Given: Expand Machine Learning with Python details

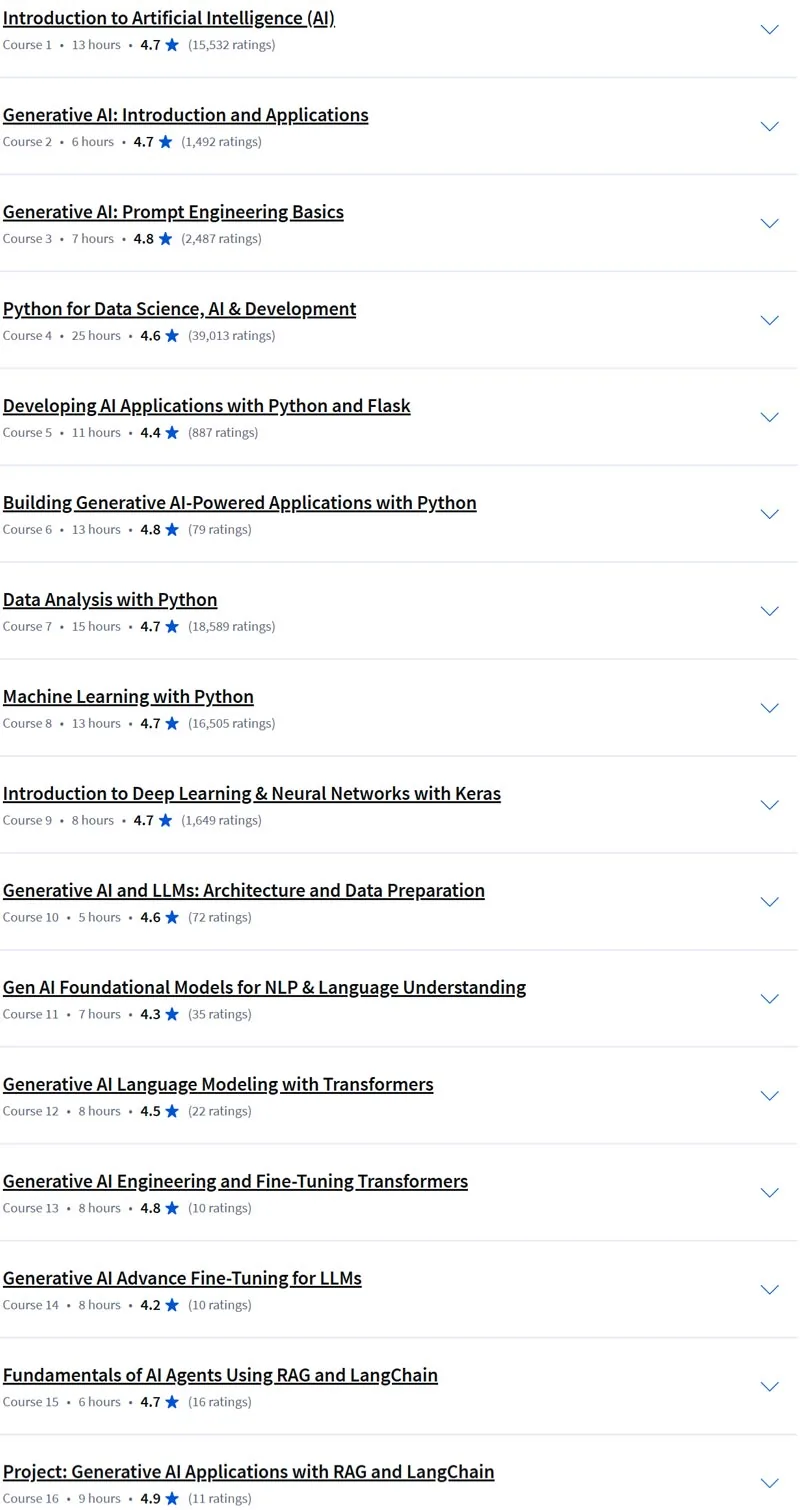Looking at the screenshot, I should [x=769, y=708].
